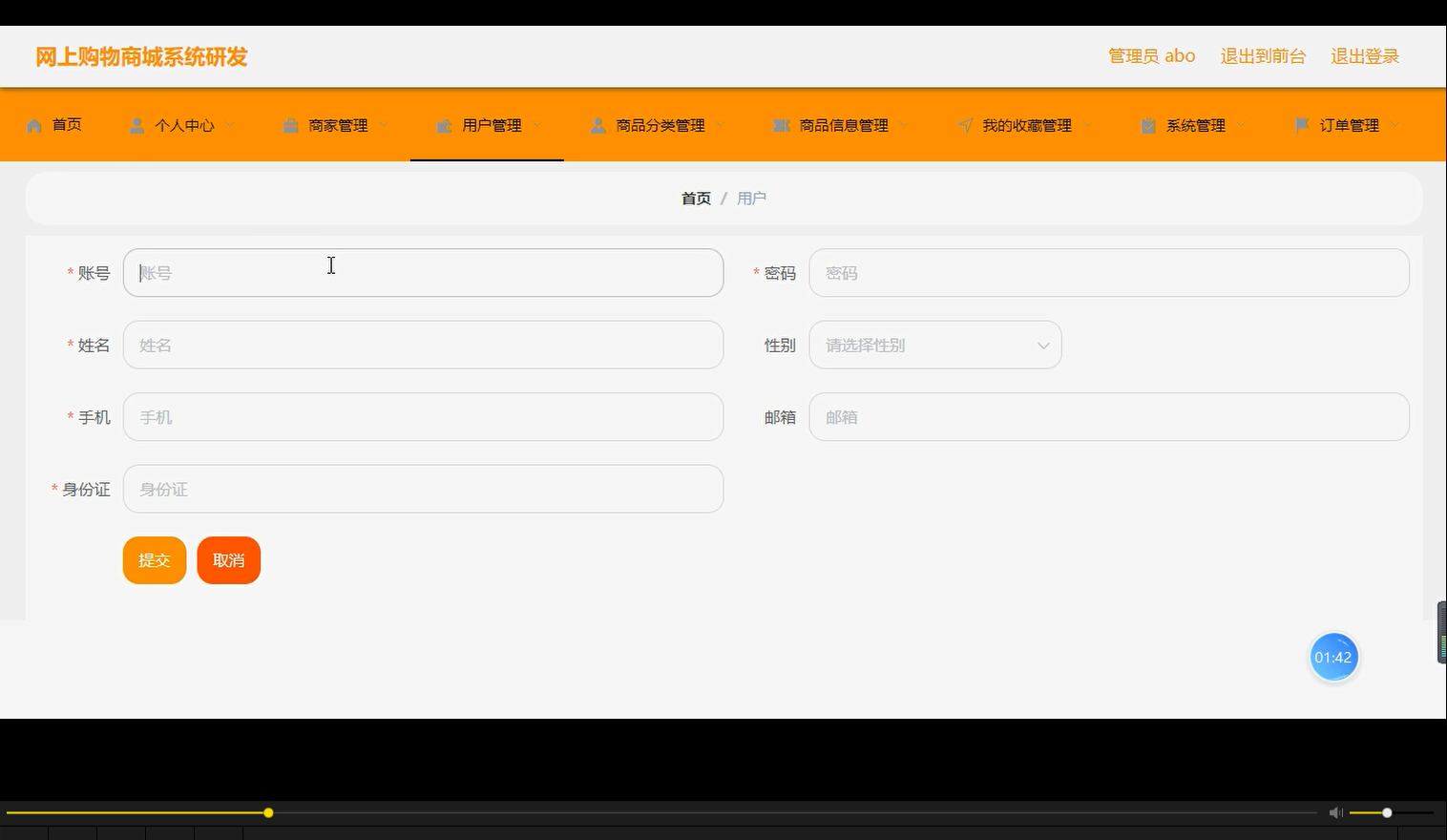Expand the 商品分类管理 menu chevron
1447x840 pixels.
[721, 125]
